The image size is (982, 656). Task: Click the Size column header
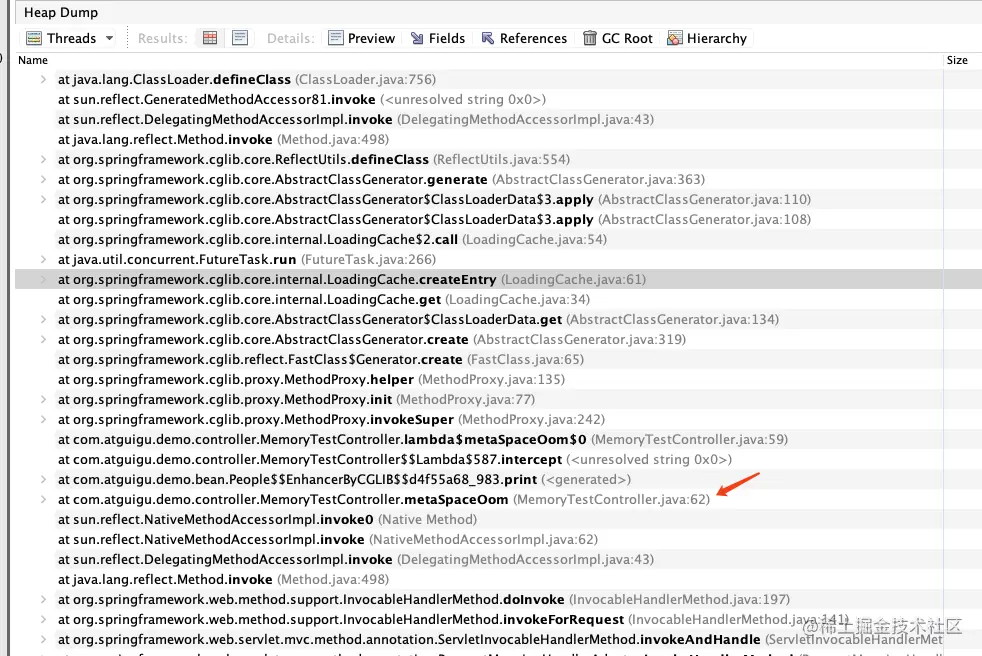[957, 60]
